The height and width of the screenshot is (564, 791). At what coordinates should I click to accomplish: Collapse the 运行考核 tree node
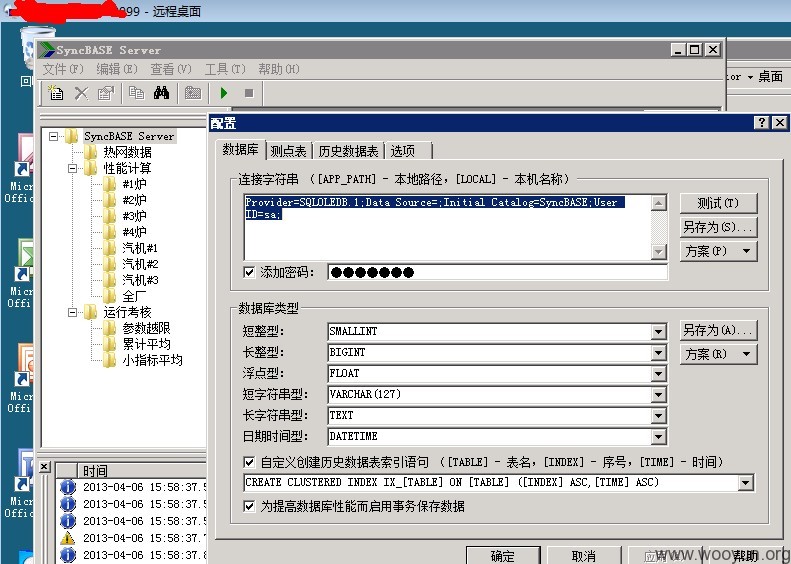click(x=73, y=313)
